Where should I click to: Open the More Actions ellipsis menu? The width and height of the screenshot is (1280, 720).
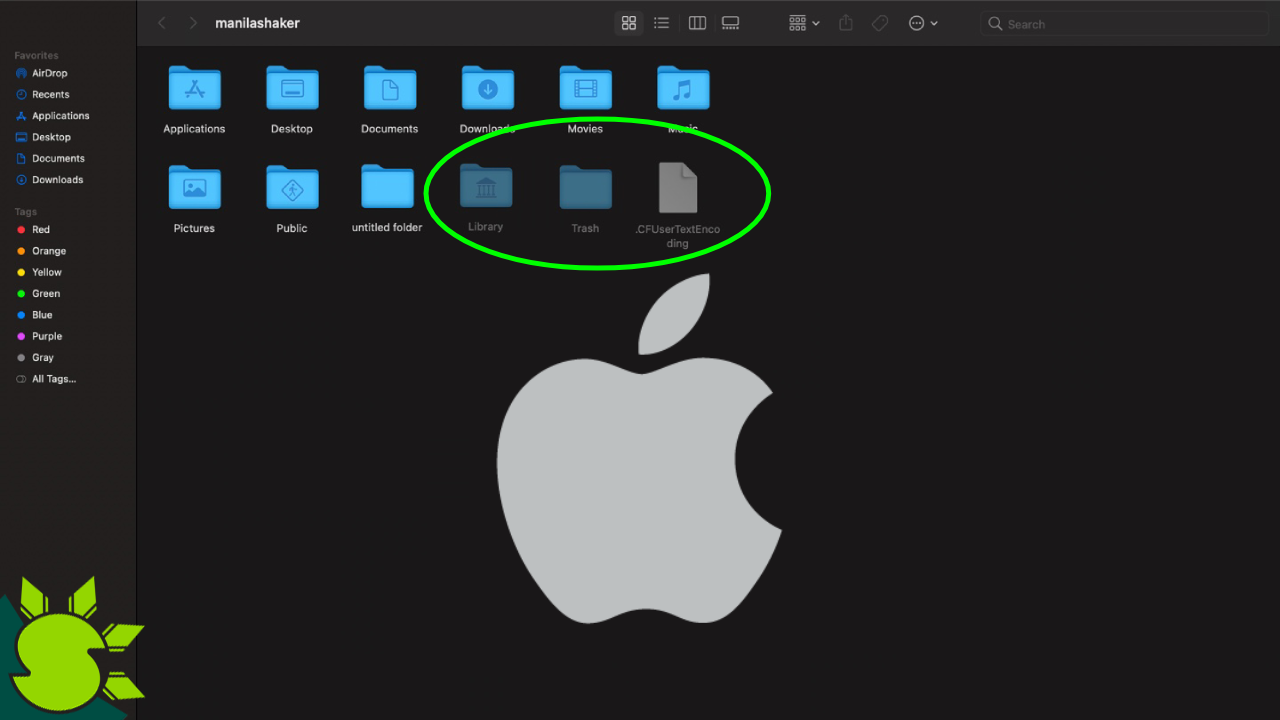[923, 23]
